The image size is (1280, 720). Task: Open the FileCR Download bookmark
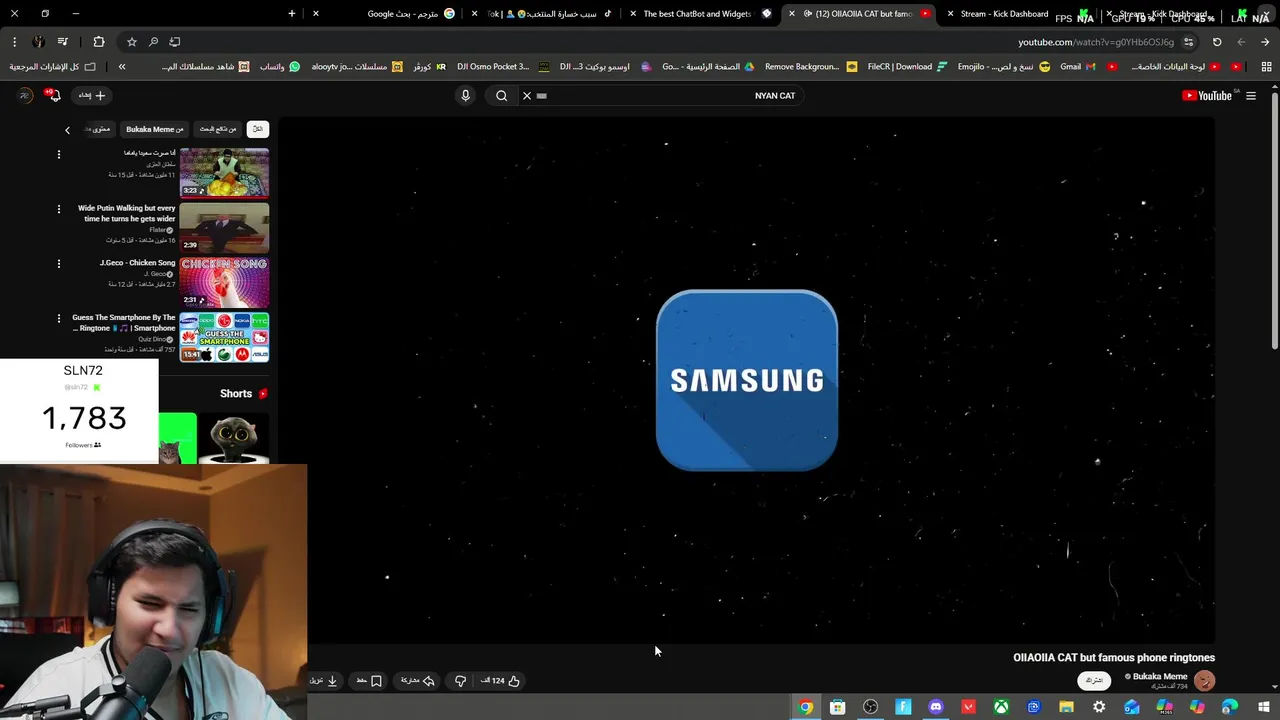click(906, 67)
